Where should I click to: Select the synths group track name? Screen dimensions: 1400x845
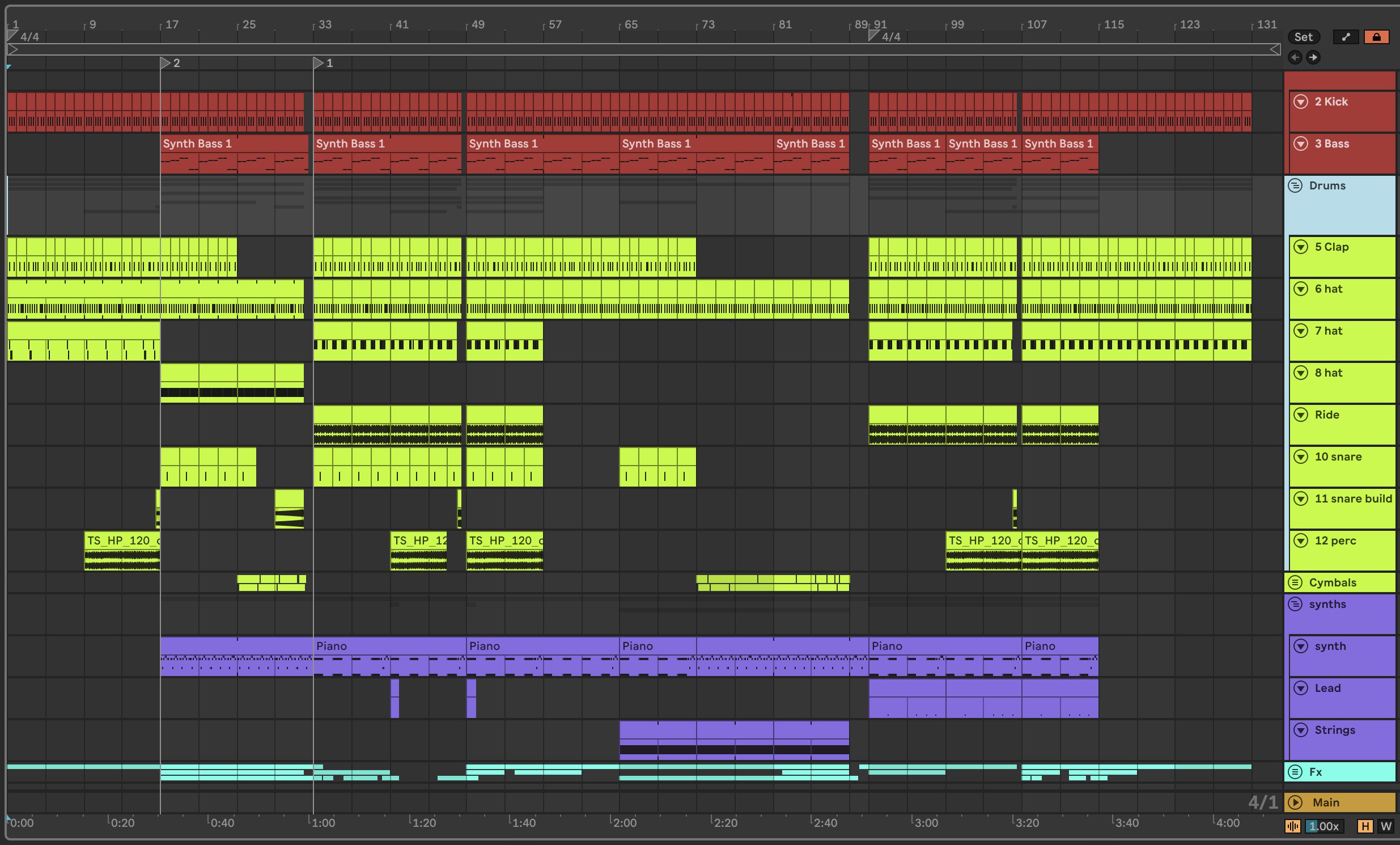1327,604
